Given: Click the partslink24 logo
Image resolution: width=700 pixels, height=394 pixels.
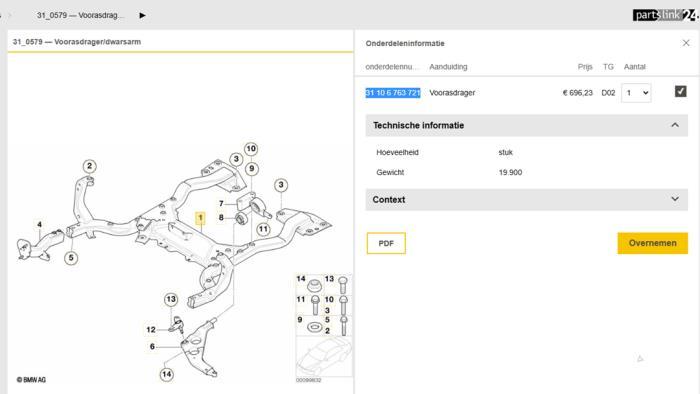Looking at the screenshot, I should tap(665, 15).
